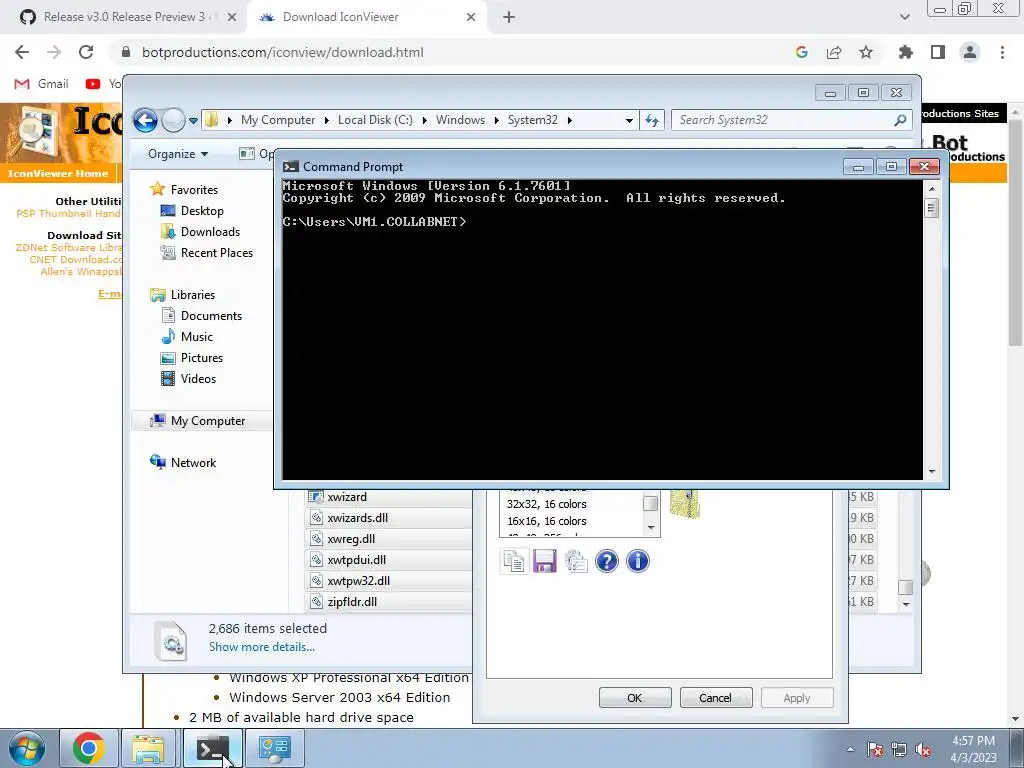Viewport: 1024px width, 768px height.
Task: Click the icon format list down arrow
Action: tap(651, 528)
